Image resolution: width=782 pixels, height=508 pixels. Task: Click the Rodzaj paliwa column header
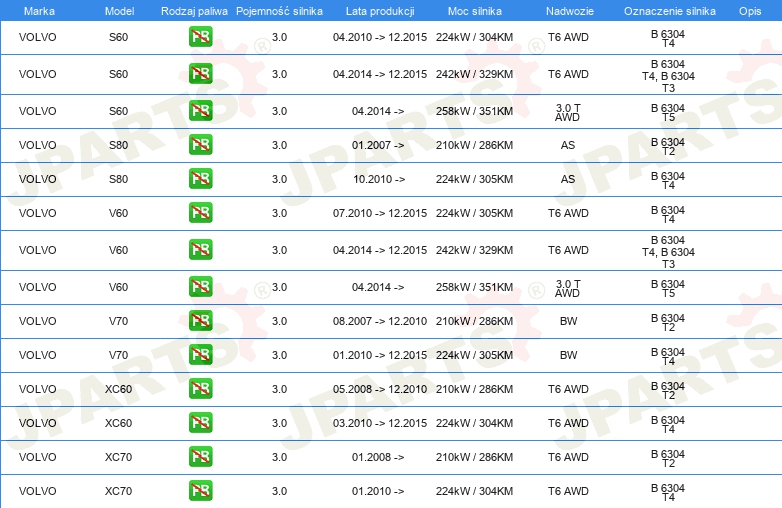coord(194,11)
